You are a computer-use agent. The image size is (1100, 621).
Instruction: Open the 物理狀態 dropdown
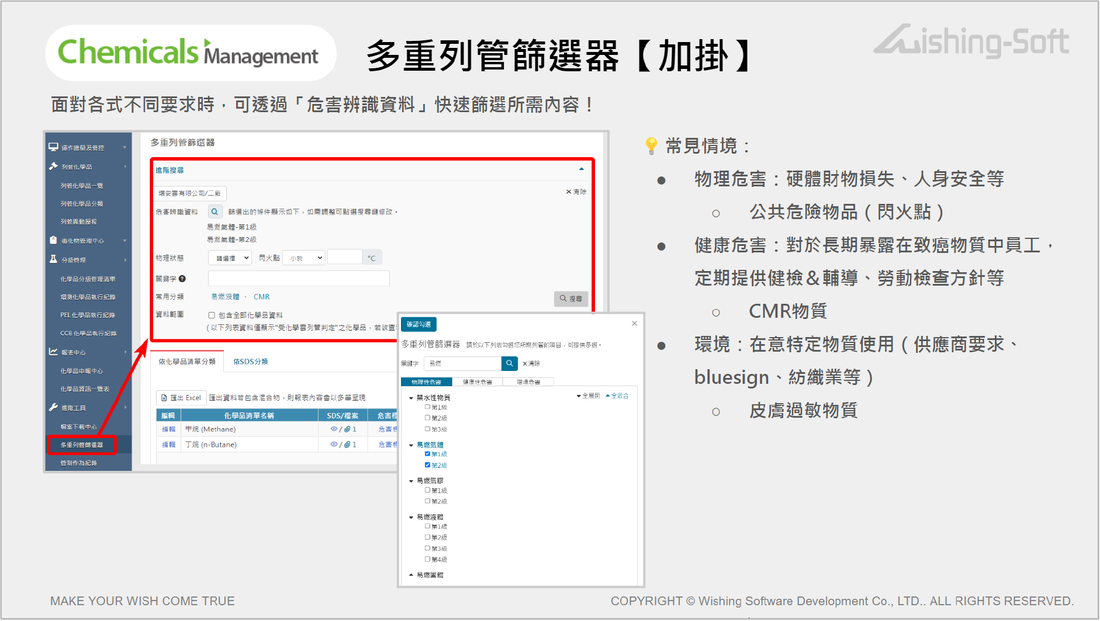point(229,258)
